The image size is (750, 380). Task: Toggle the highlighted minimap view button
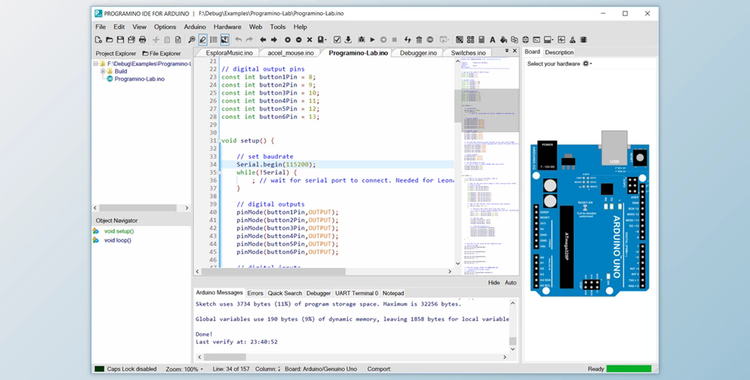coord(225,40)
